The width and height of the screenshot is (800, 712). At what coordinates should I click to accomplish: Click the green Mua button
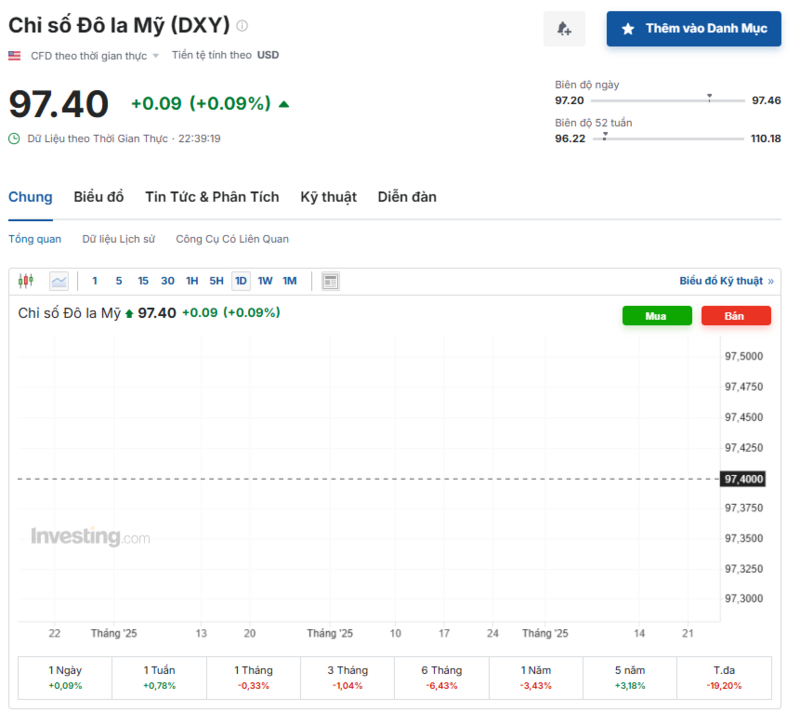tap(656, 316)
